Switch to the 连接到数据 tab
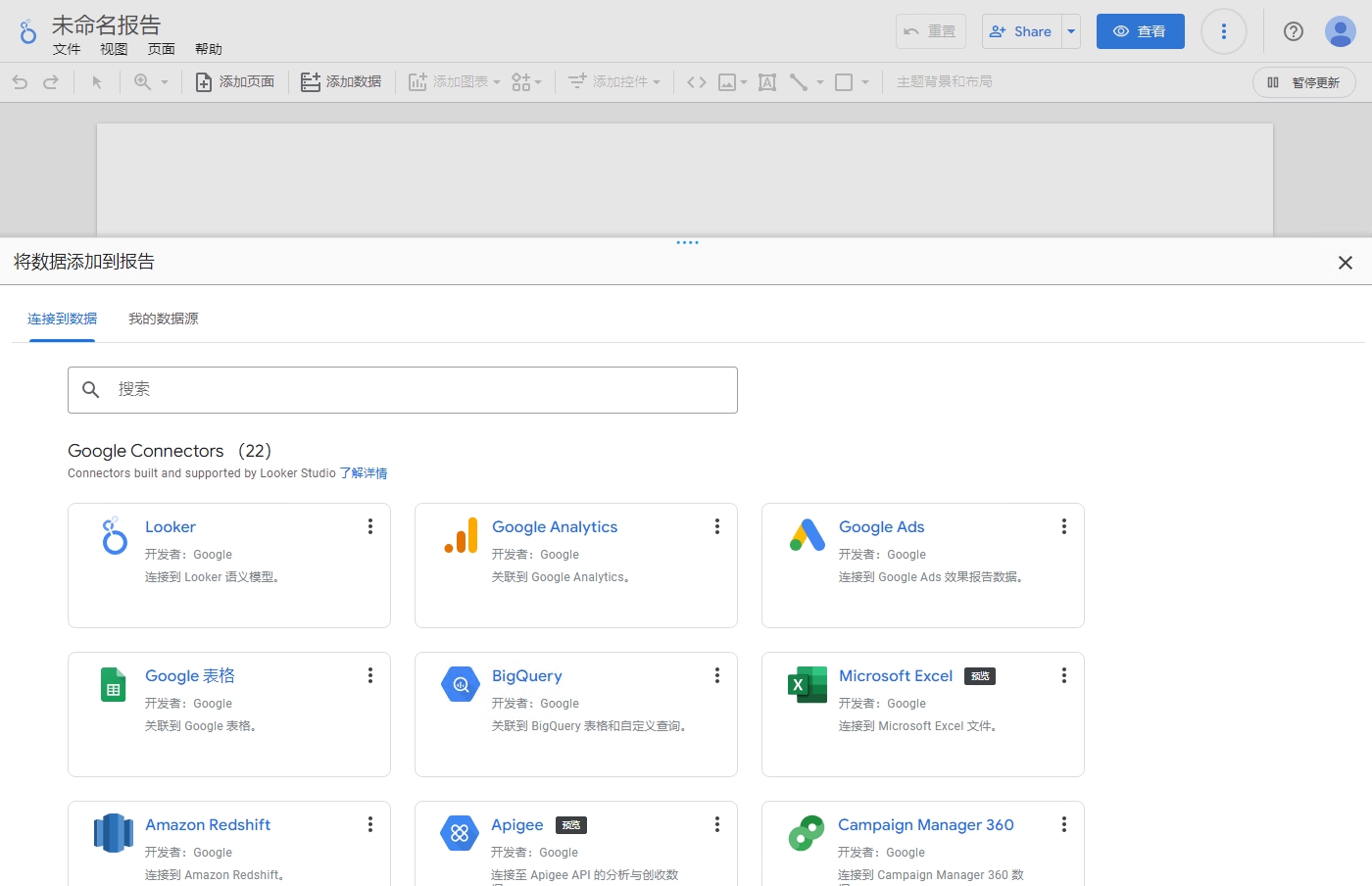 point(63,319)
